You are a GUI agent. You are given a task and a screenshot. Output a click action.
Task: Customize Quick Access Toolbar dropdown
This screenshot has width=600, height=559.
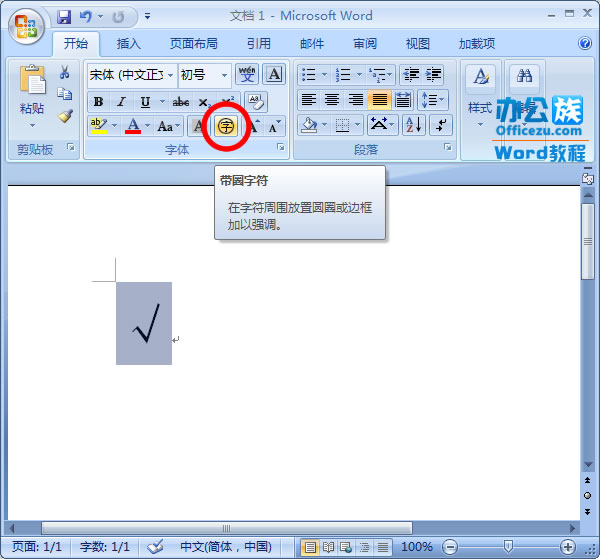pos(147,16)
